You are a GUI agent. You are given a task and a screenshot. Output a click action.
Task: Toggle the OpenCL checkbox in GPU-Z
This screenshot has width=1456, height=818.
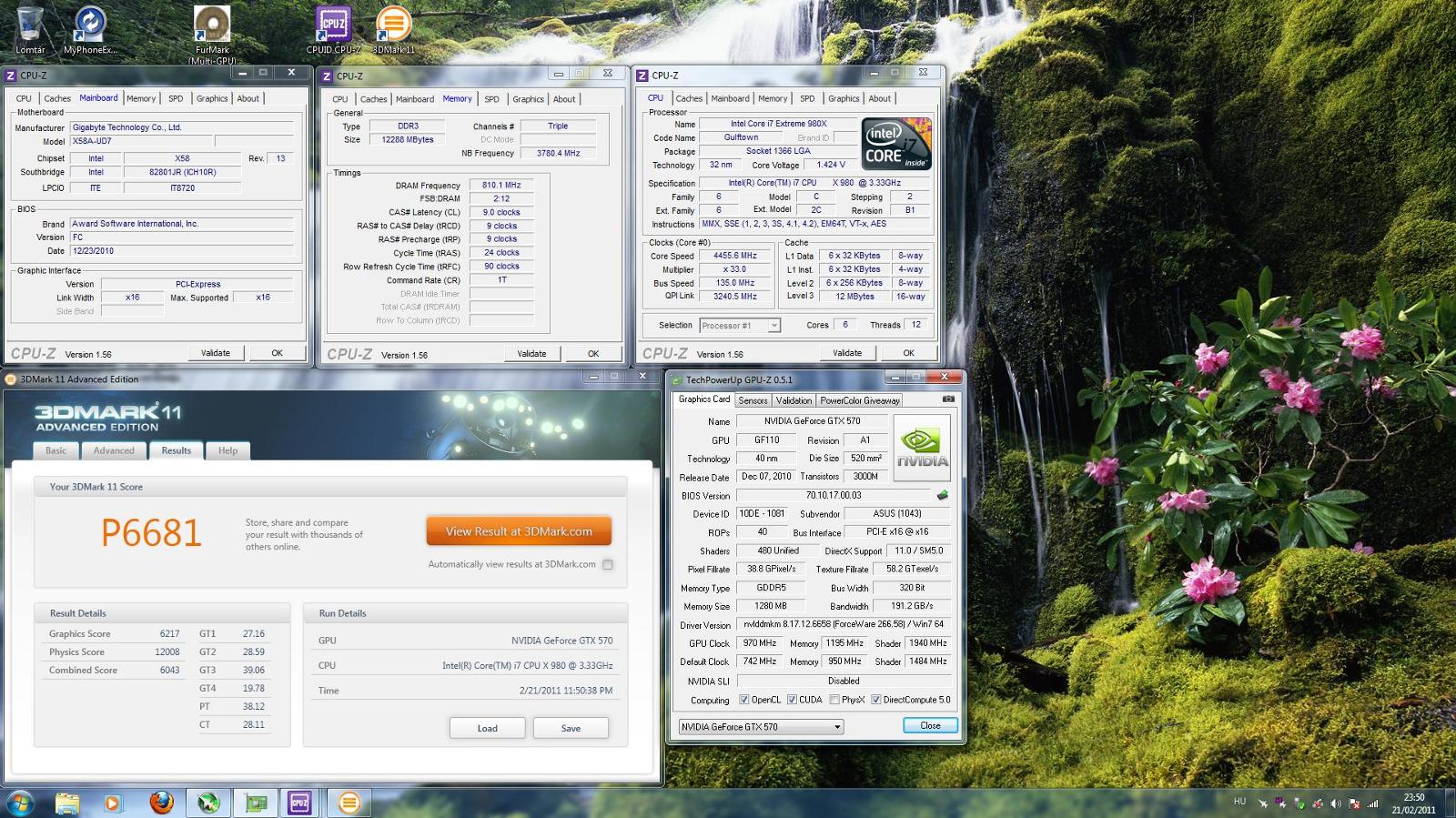[744, 700]
